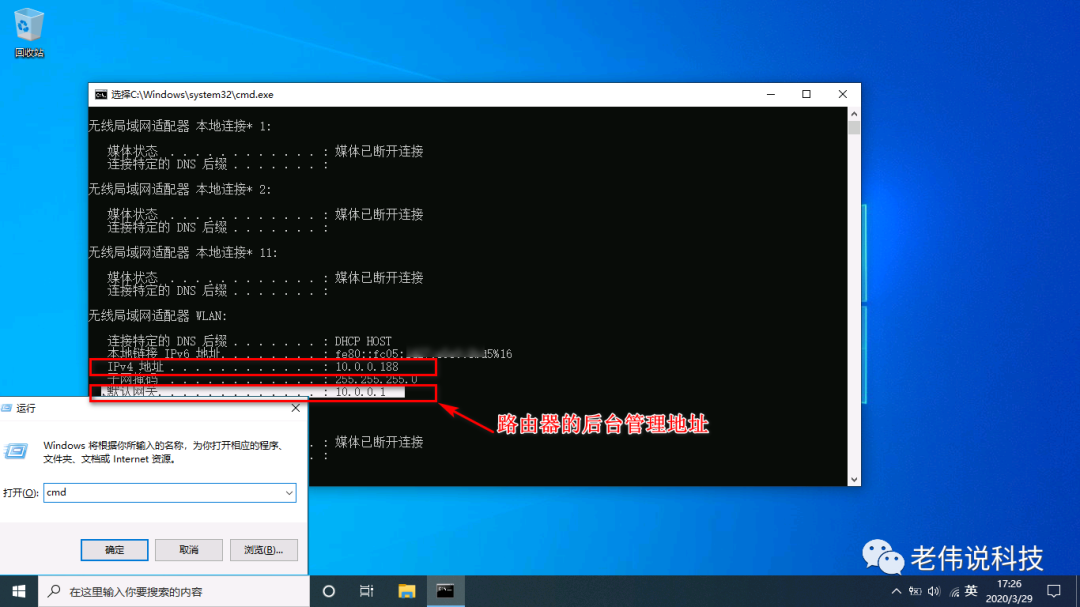Open the battery power tray icon
The height and width of the screenshot is (607, 1080).
(915, 591)
